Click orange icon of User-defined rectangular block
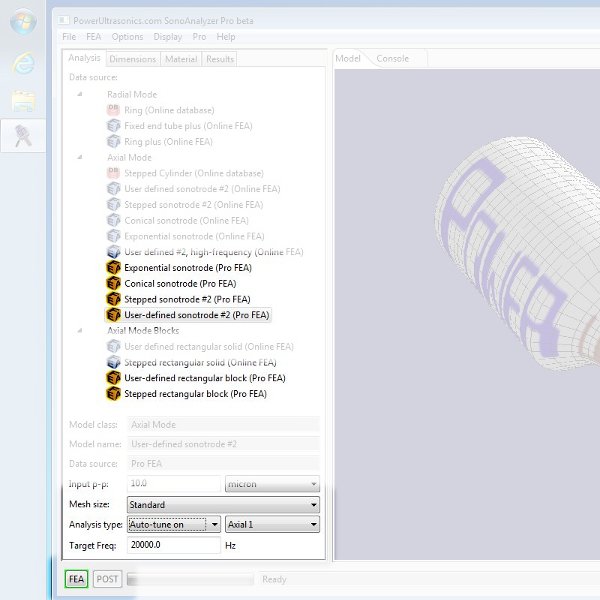This screenshot has height=600, width=600. click(113, 378)
